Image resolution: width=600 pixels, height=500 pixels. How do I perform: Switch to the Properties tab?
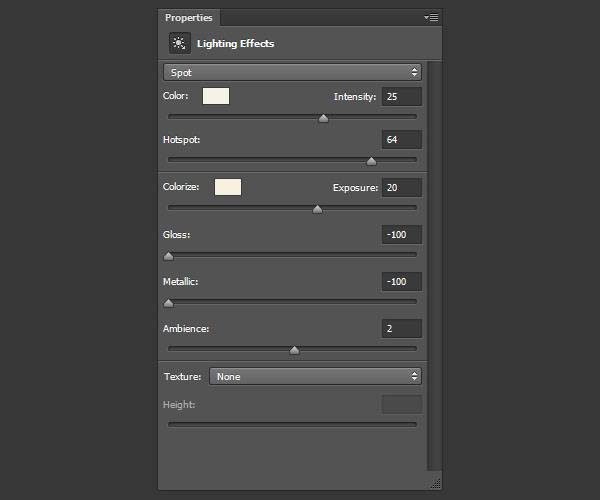pyautogui.click(x=189, y=18)
